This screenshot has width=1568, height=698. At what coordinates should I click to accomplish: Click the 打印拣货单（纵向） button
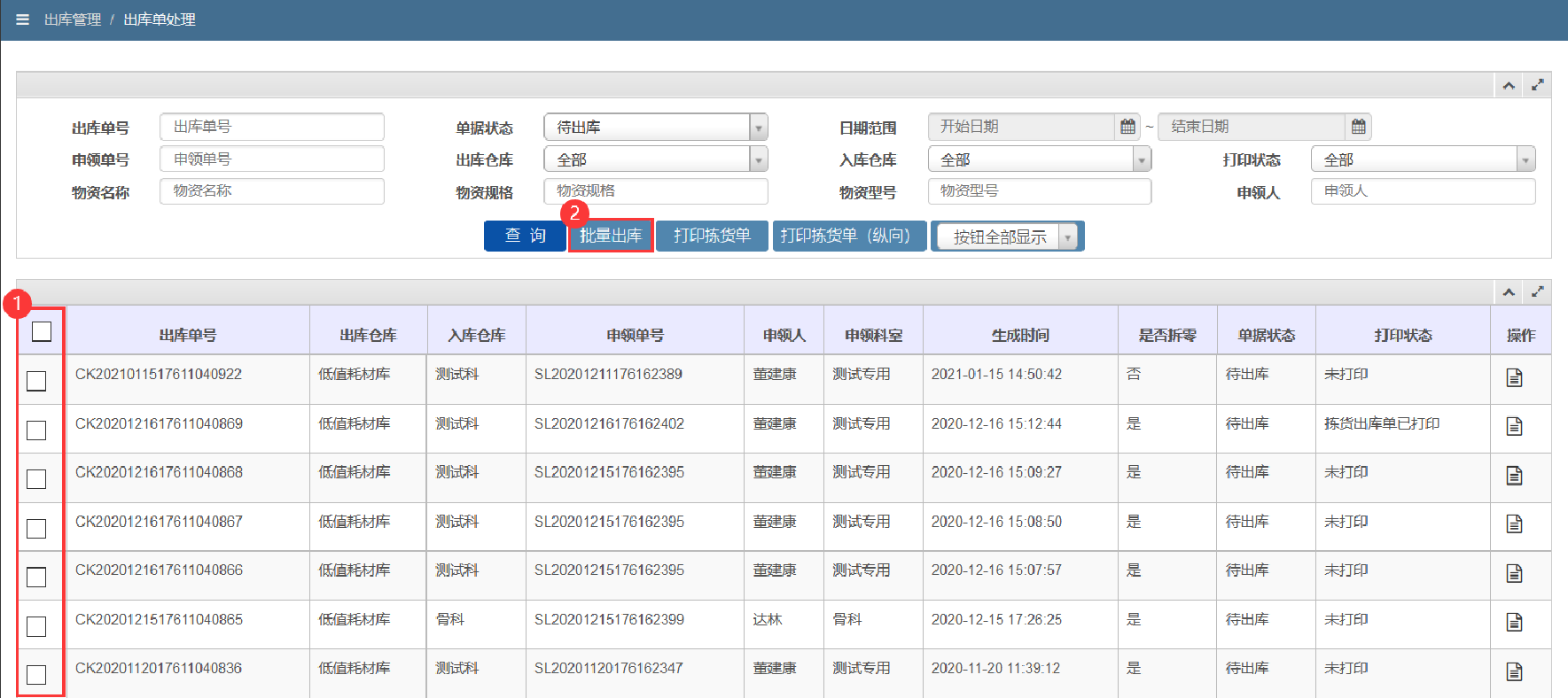click(849, 236)
